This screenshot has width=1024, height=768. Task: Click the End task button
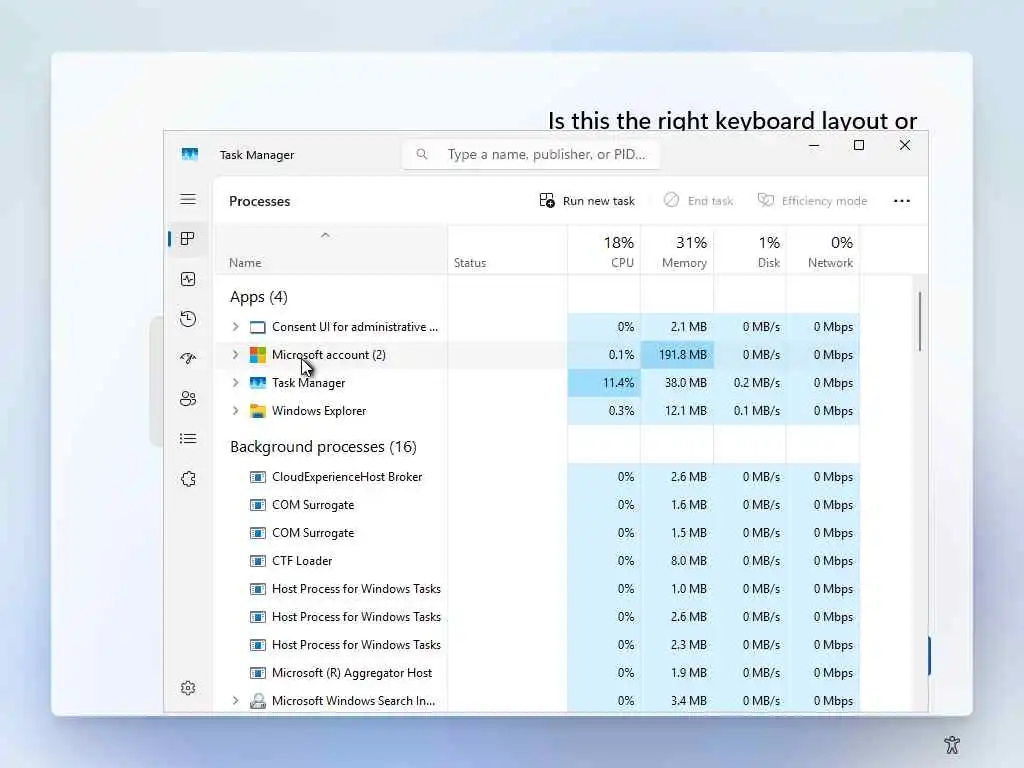(x=698, y=200)
